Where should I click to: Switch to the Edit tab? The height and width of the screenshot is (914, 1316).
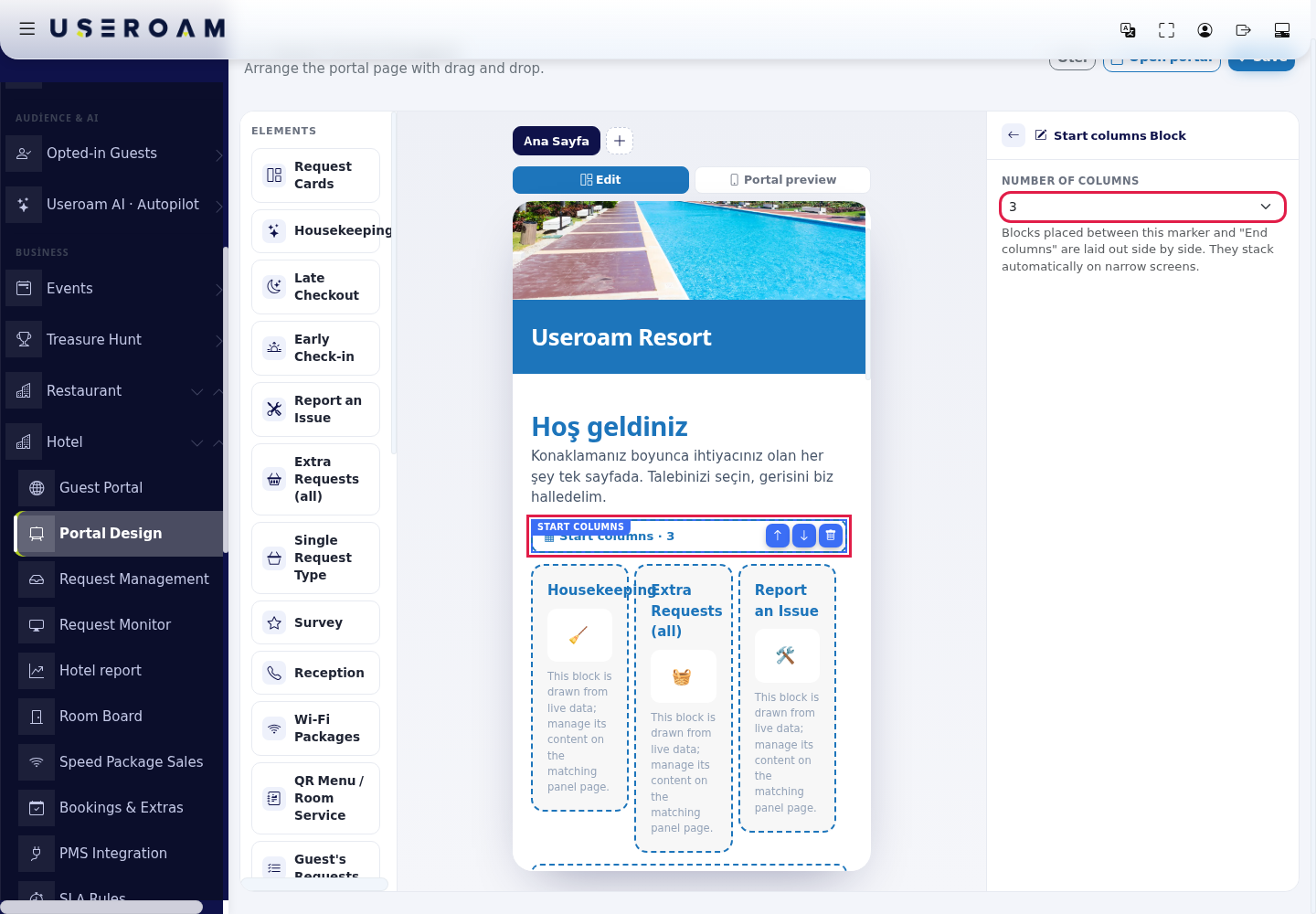600,180
